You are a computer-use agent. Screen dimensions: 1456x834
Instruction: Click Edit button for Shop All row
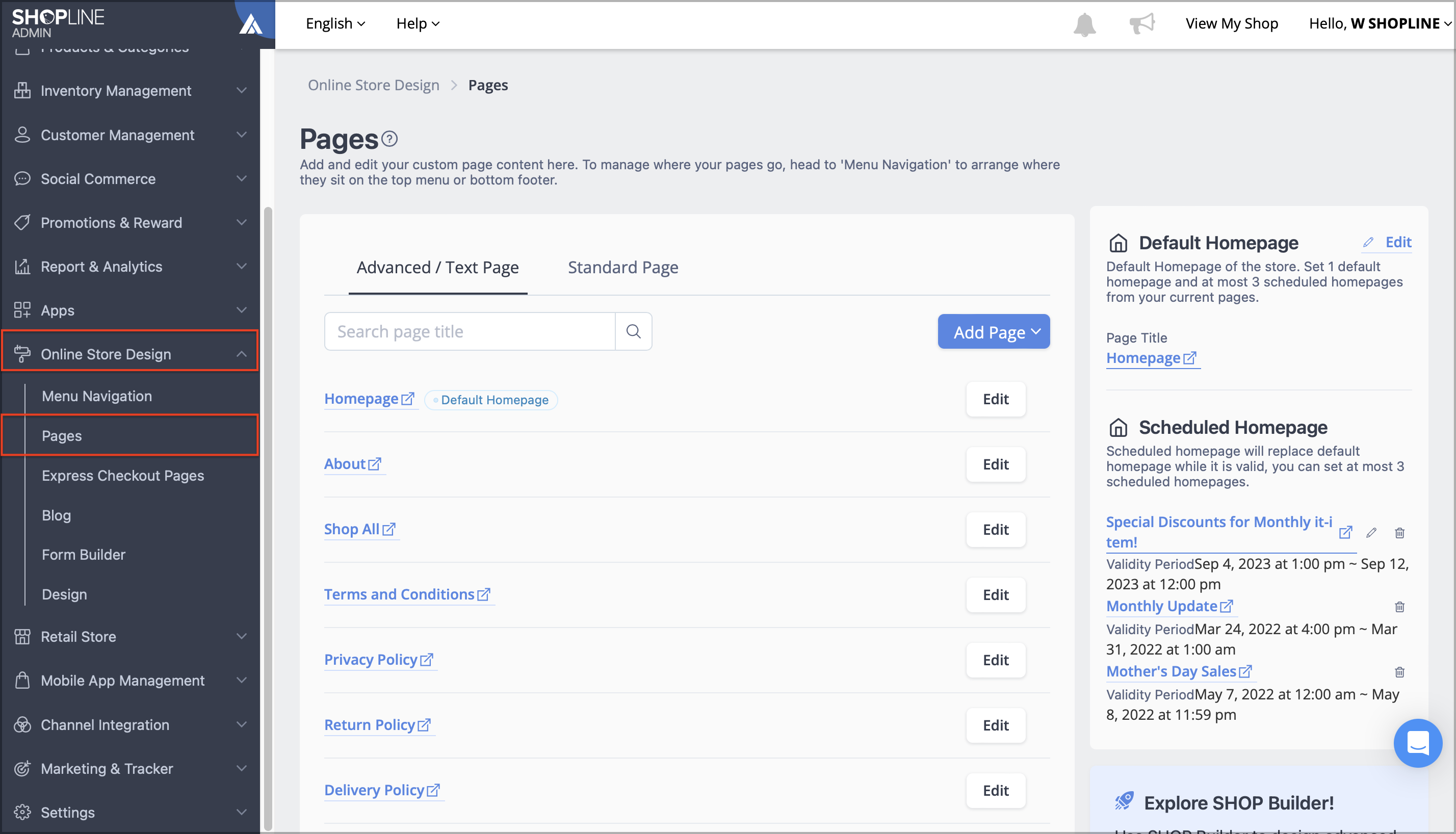click(996, 530)
